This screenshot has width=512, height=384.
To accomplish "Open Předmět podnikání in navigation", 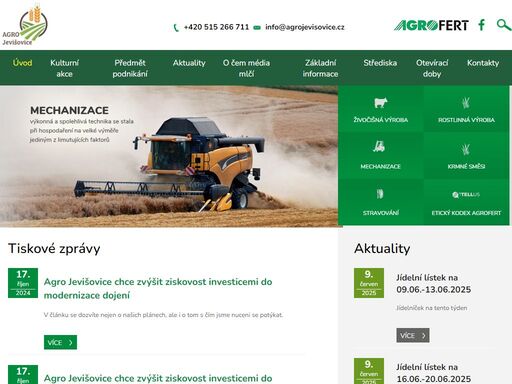I will tap(130, 68).
